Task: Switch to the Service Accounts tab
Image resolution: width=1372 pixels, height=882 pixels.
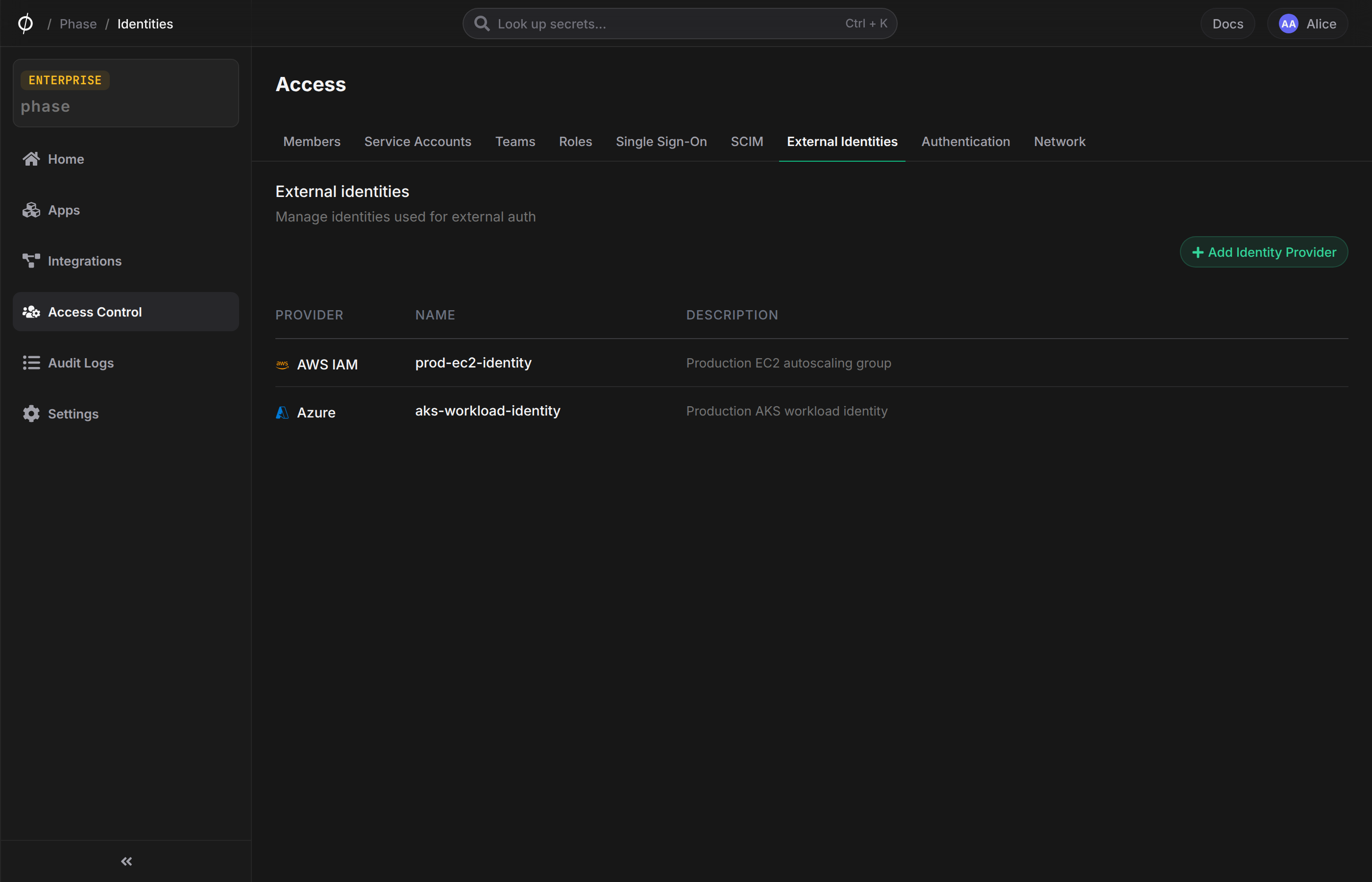Action: point(417,142)
